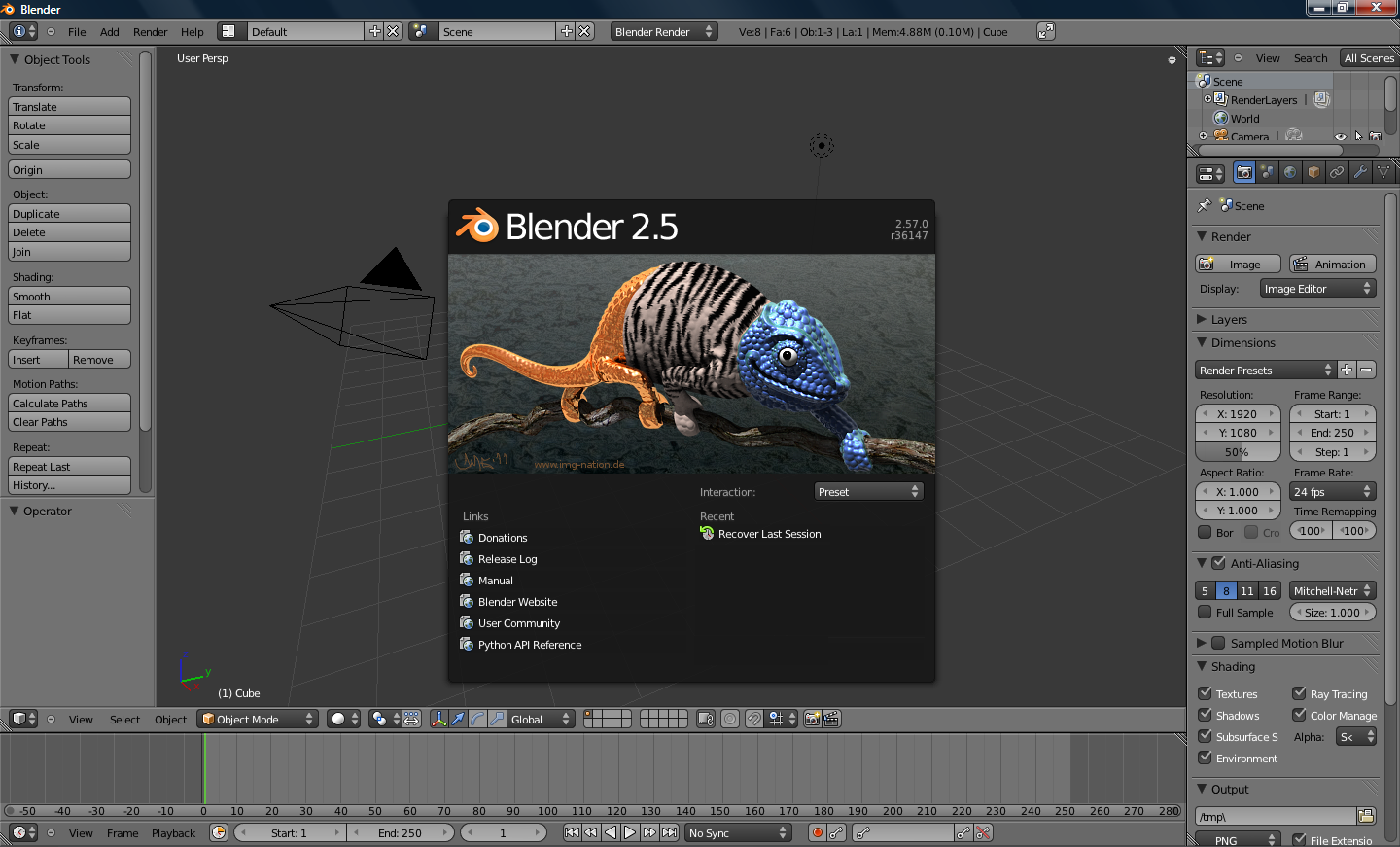Image resolution: width=1400 pixels, height=847 pixels.
Task: Open Python API Reference link
Action: pyautogui.click(x=520, y=645)
